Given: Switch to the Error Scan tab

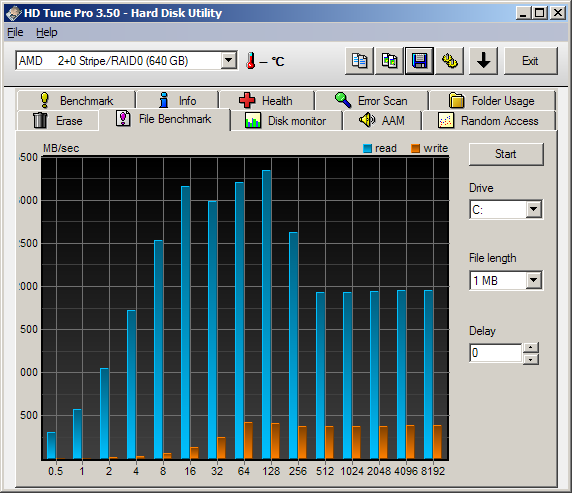Looking at the screenshot, I should pos(371,100).
